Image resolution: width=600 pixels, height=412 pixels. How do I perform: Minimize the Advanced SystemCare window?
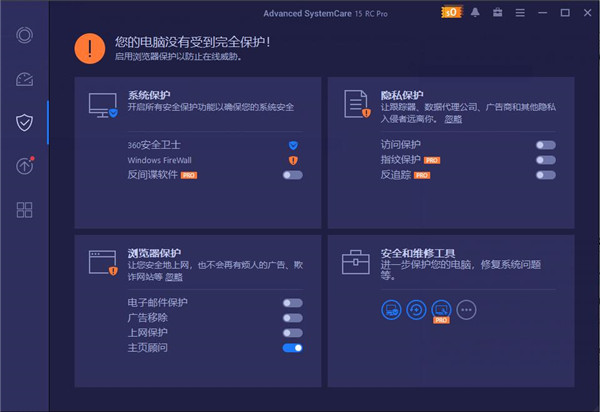point(542,13)
